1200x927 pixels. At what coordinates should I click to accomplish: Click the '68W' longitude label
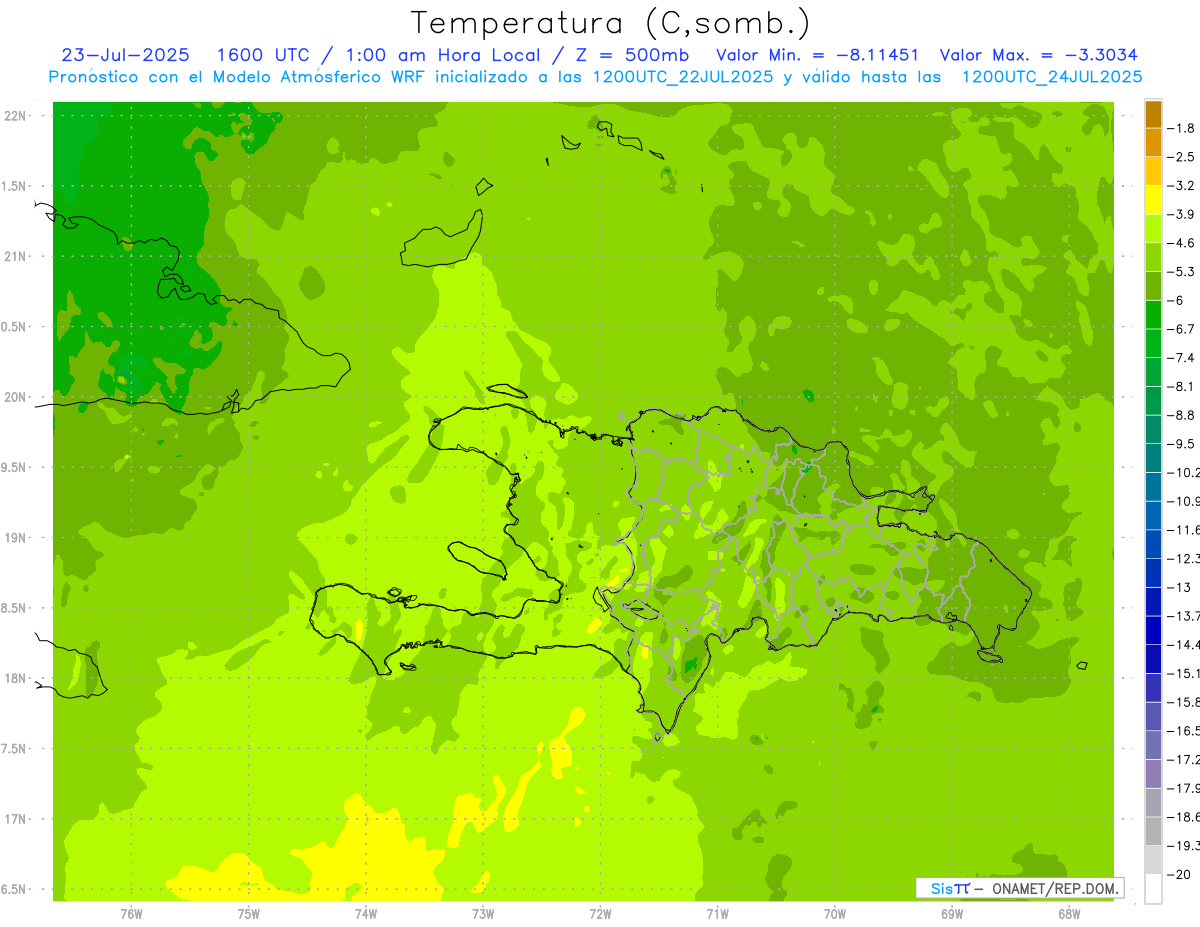(1069, 913)
